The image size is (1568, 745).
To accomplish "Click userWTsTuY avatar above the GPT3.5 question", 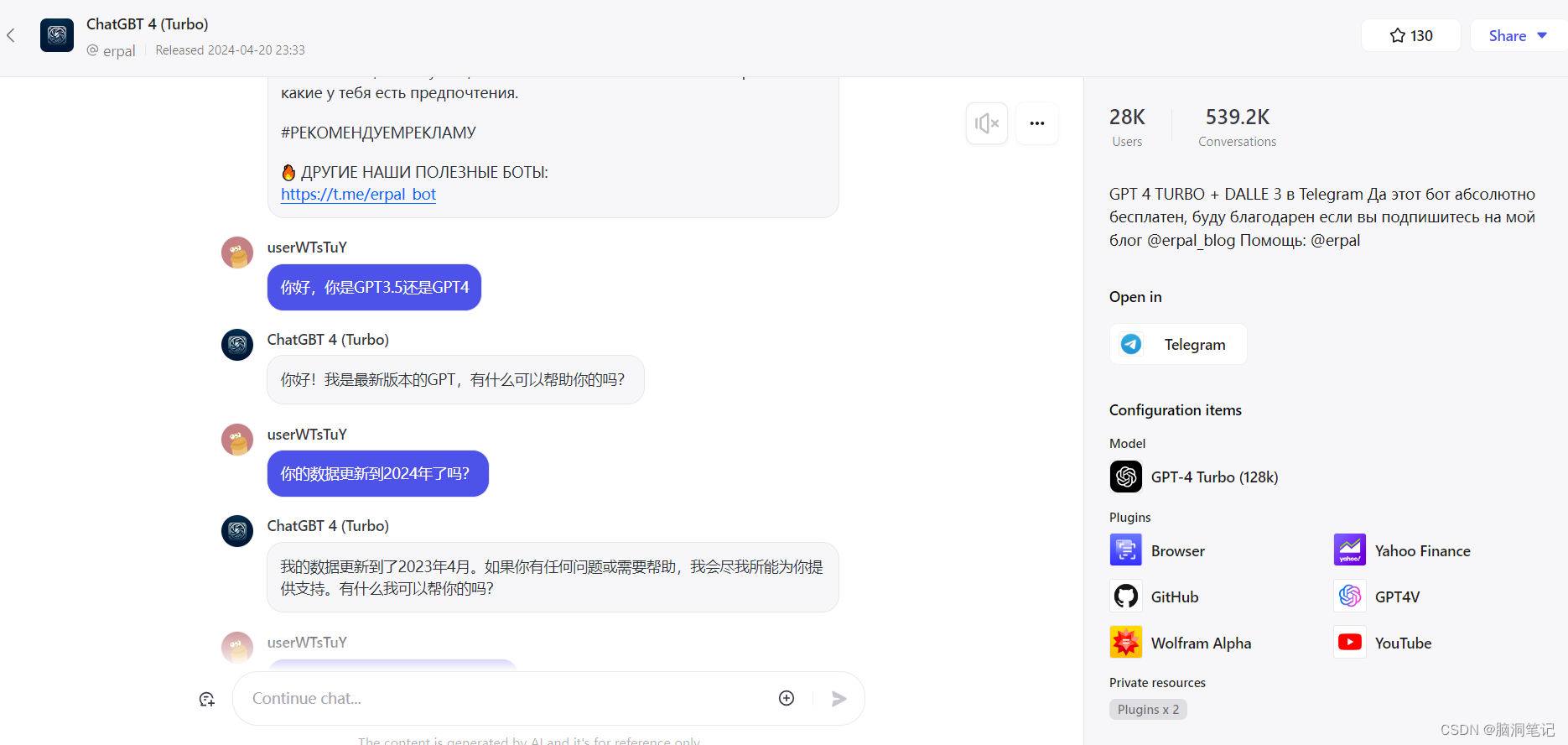I will click(237, 253).
